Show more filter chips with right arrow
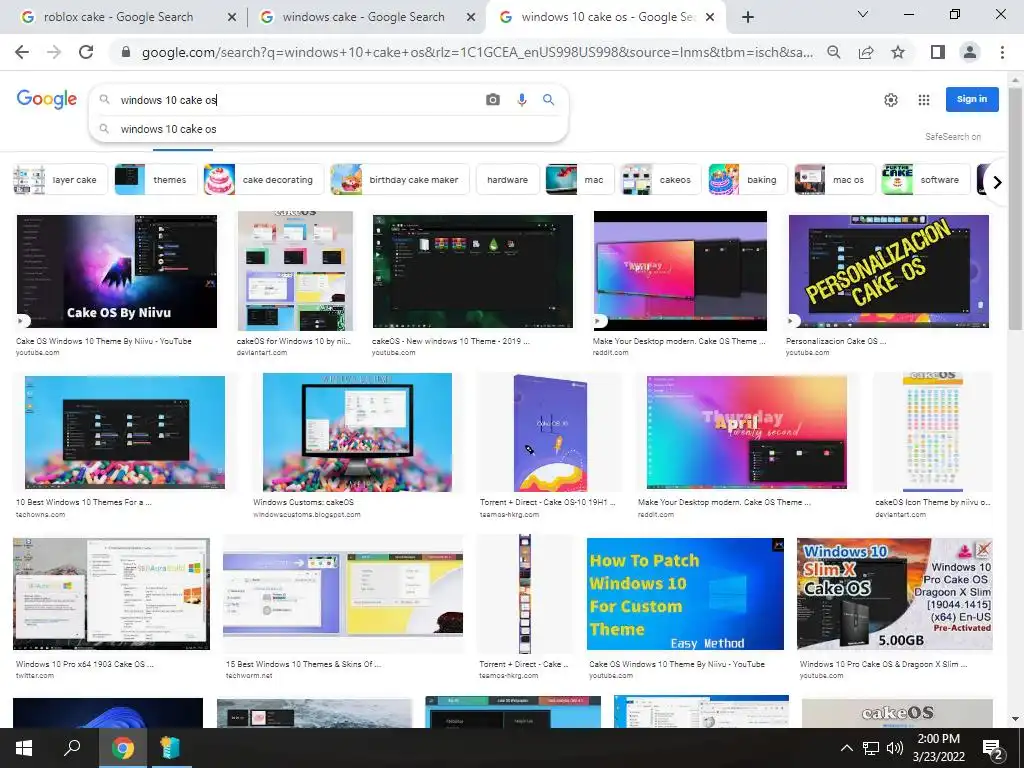This screenshot has width=1024, height=768. [997, 182]
